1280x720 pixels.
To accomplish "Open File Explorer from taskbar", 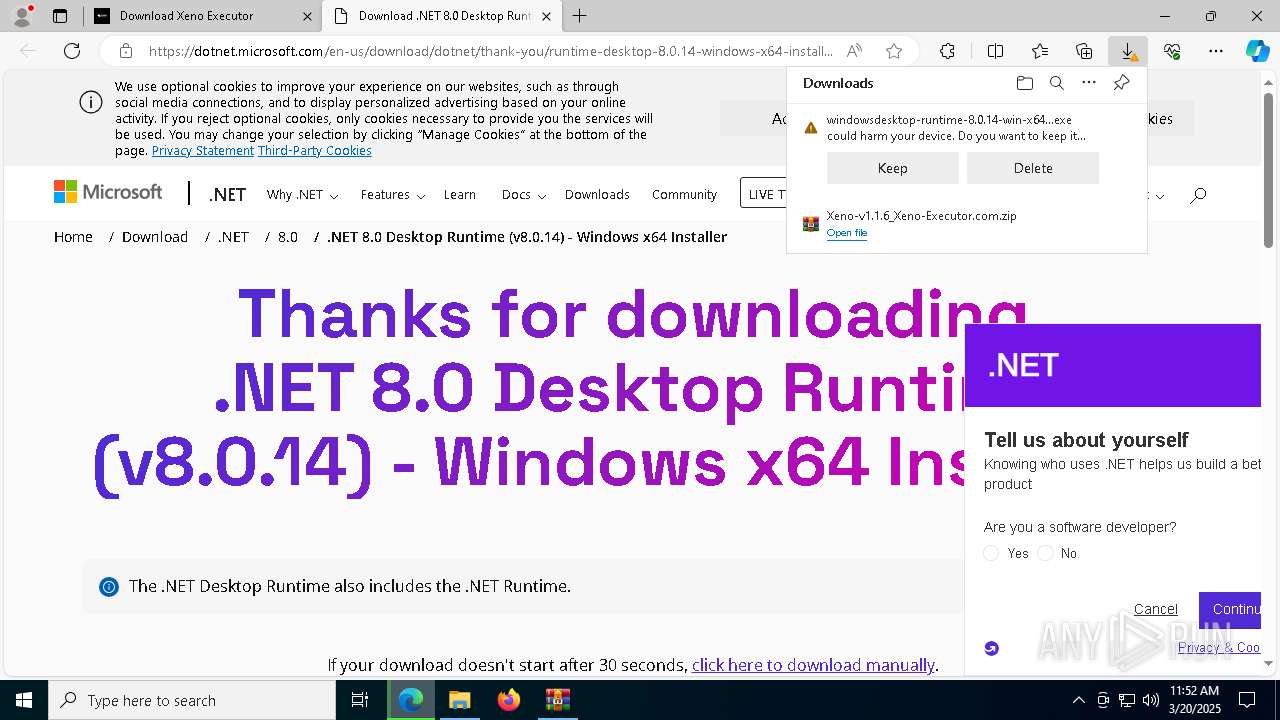I will [x=459, y=700].
